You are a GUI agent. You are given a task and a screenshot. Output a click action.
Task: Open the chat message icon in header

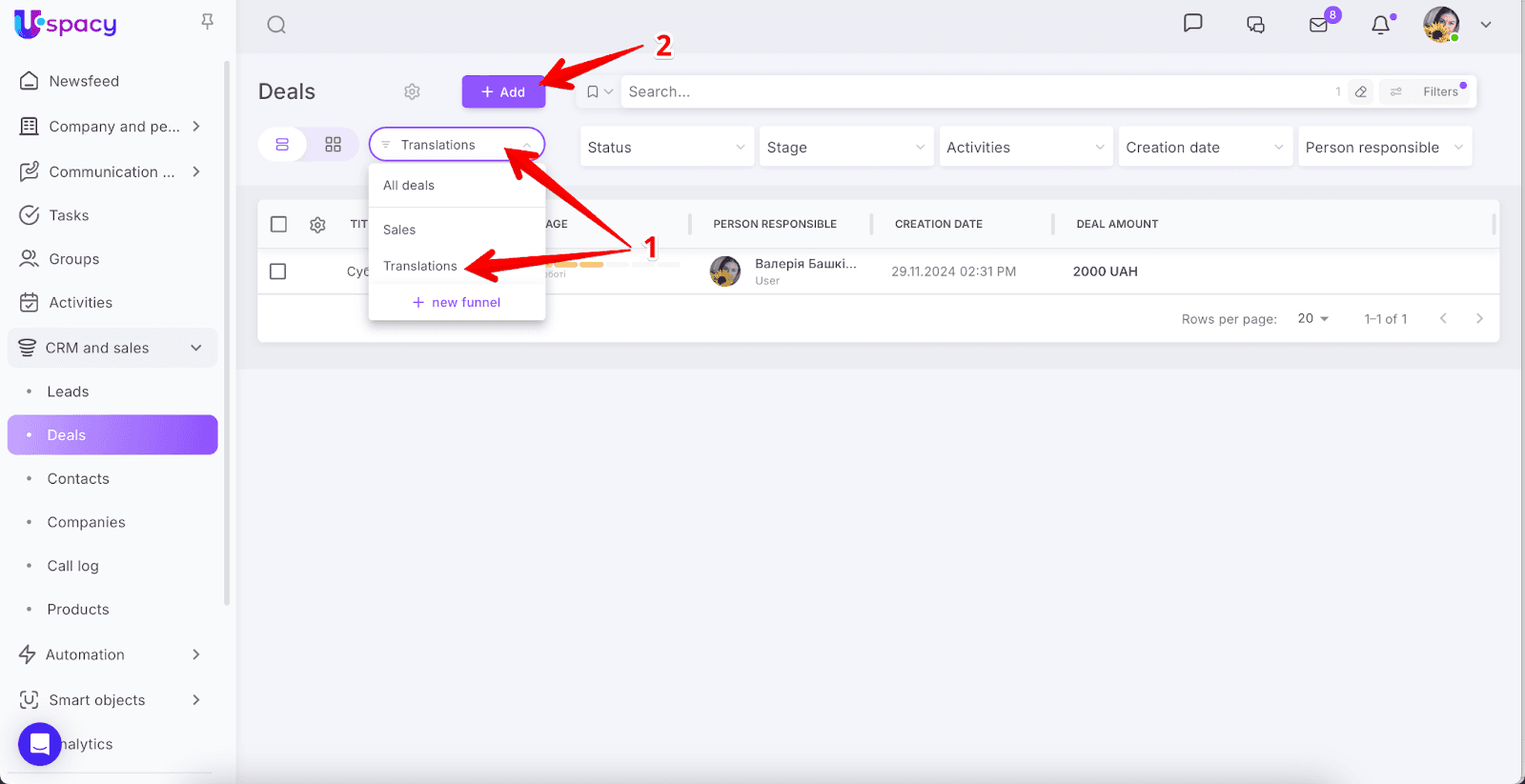pos(1192,24)
